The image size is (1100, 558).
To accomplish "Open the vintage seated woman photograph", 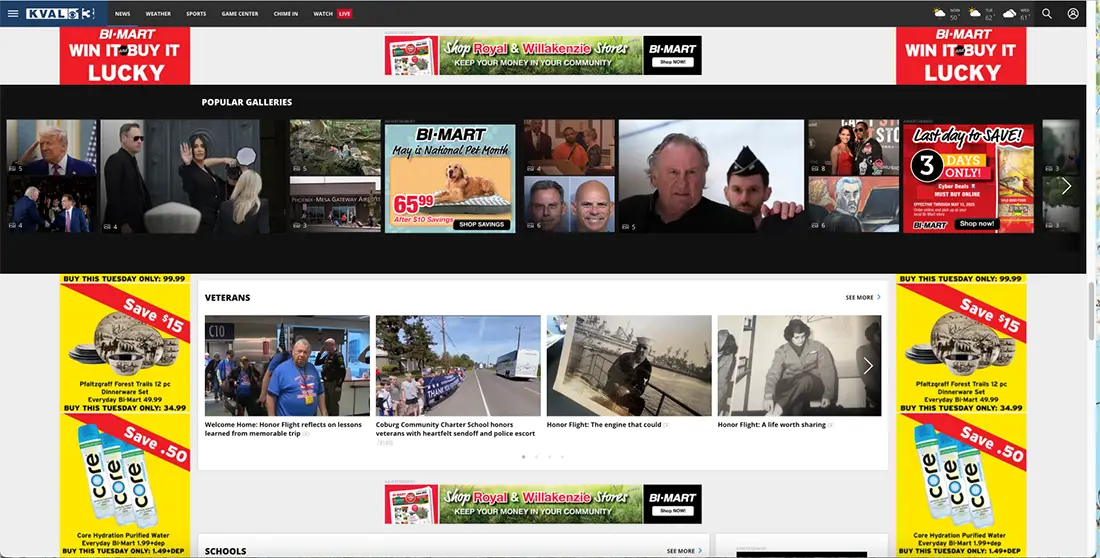I will click(x=799, y=365).
